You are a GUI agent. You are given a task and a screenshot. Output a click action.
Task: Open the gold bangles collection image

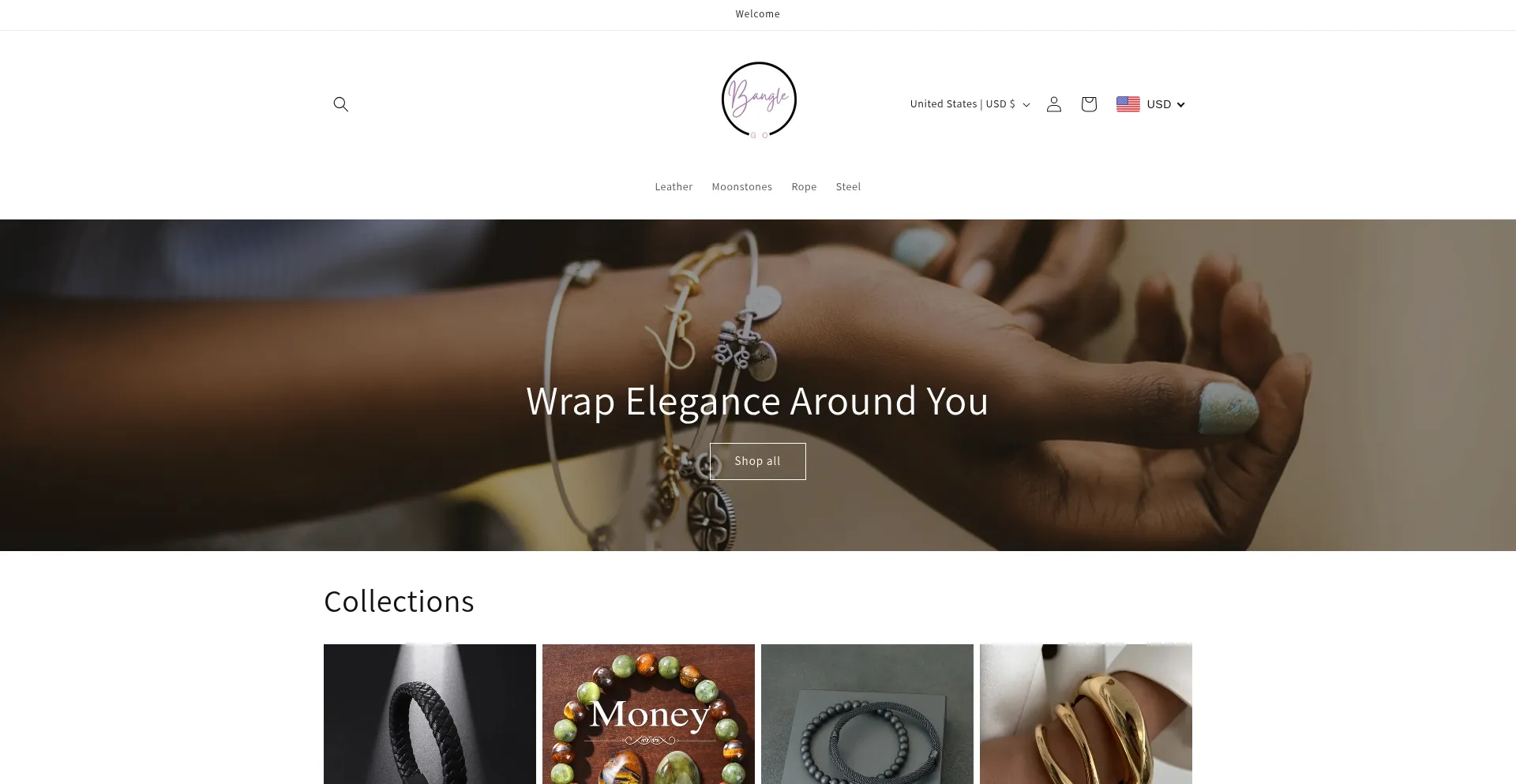pos(1086,714)
